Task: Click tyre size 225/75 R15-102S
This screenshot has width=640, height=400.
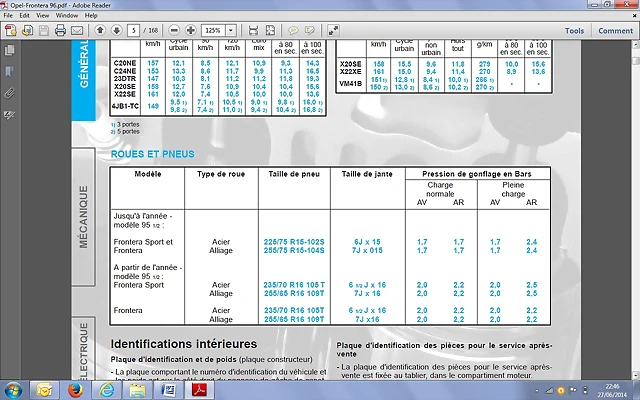Action: [294, 242]
